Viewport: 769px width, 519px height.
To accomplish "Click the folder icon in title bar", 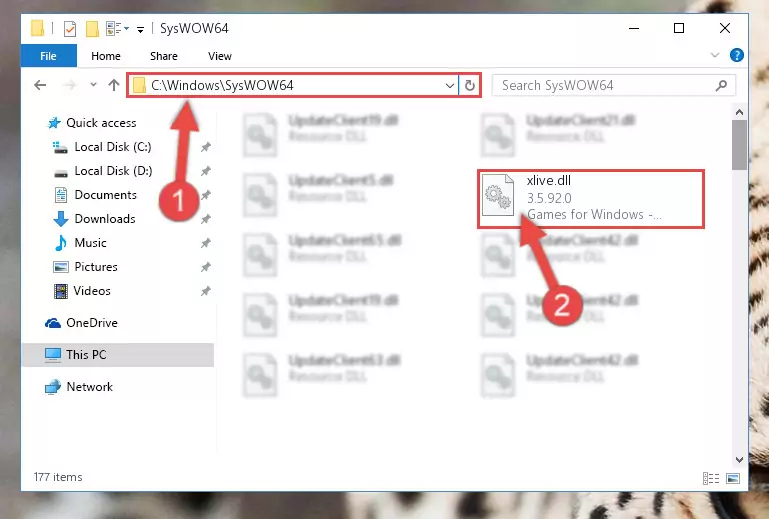I will pyautogui.click(x=38, y=28).
